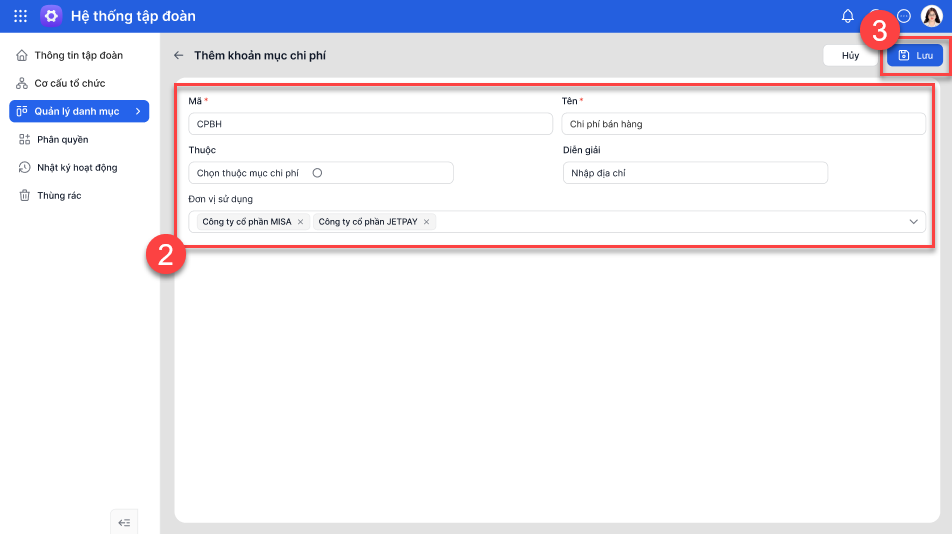Image resolution: width=952 pixels, height=534 pixels.
Task: Click the Diễn giải input field
Action: coord(695,173)
